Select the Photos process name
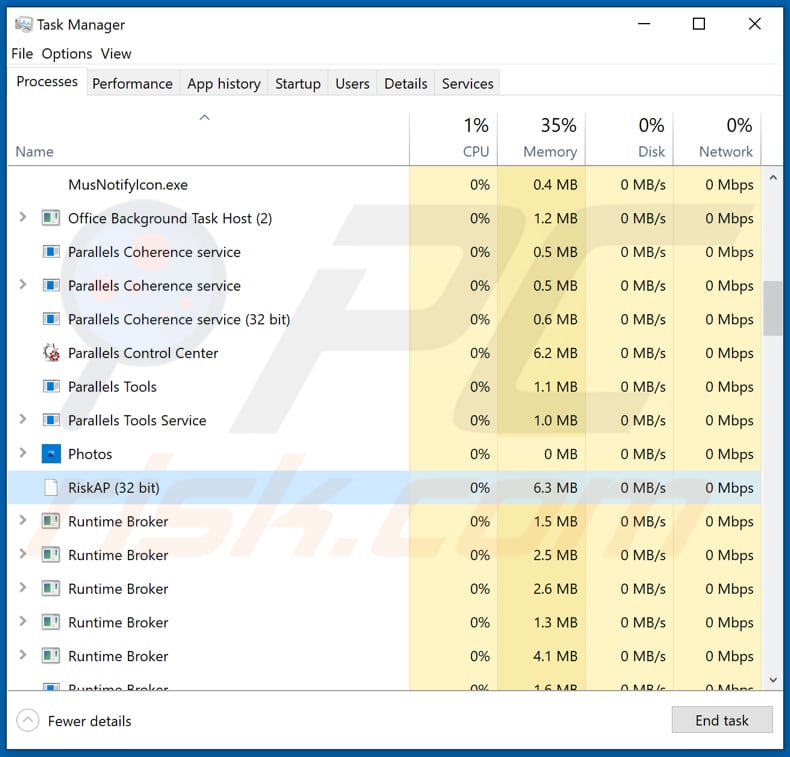The width and height of the screenshot is (790, 757). coord(90,454)
